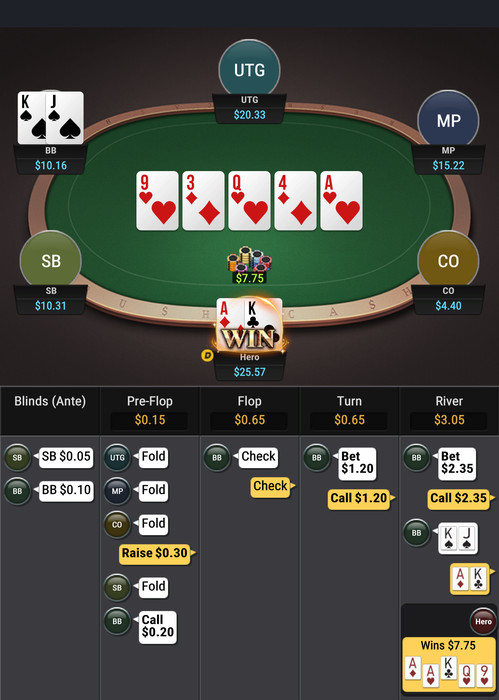Click the Hero badge icon above winnings

point(483,621)
